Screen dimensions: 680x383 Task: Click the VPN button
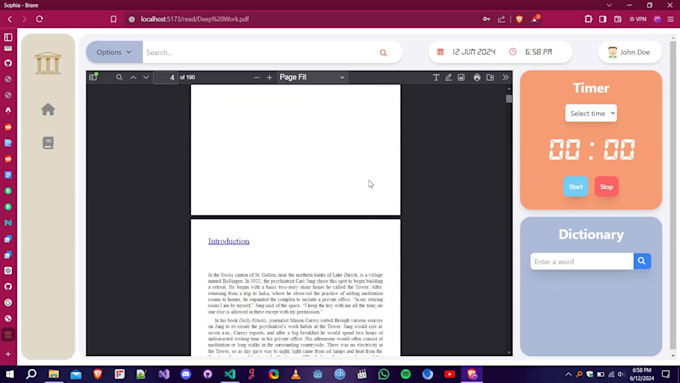(638, 19)
